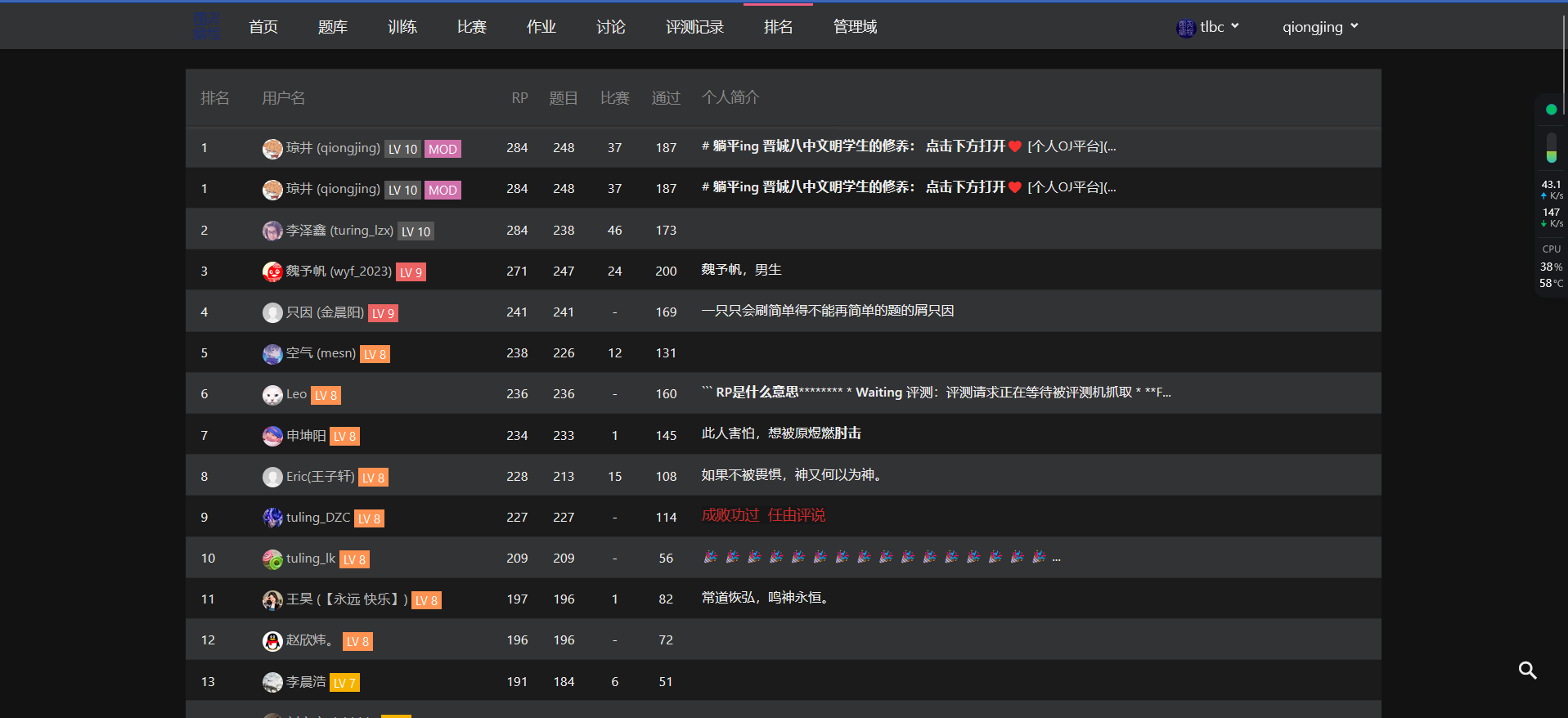Click LV 8 badge of tuling_lk
This screenshot has width=1568, height=718.
pyautogui.click(x=354, y=559)
